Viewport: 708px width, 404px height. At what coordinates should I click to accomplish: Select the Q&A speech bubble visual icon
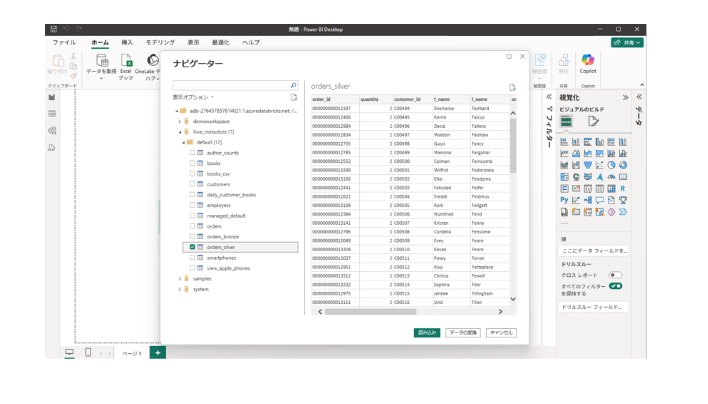coord(599,200)
